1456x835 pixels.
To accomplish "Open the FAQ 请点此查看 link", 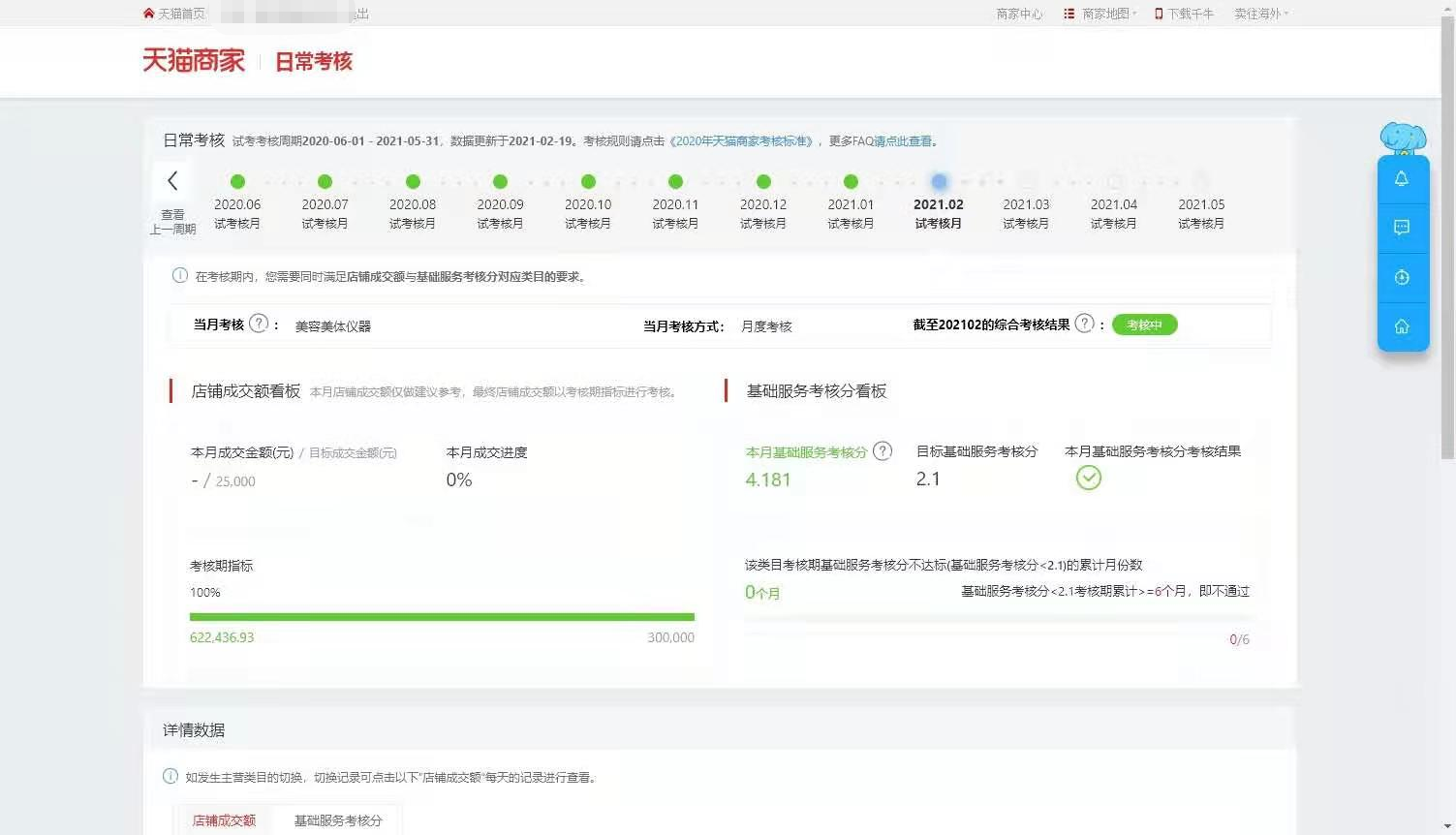I will click(x=903, y=141).
